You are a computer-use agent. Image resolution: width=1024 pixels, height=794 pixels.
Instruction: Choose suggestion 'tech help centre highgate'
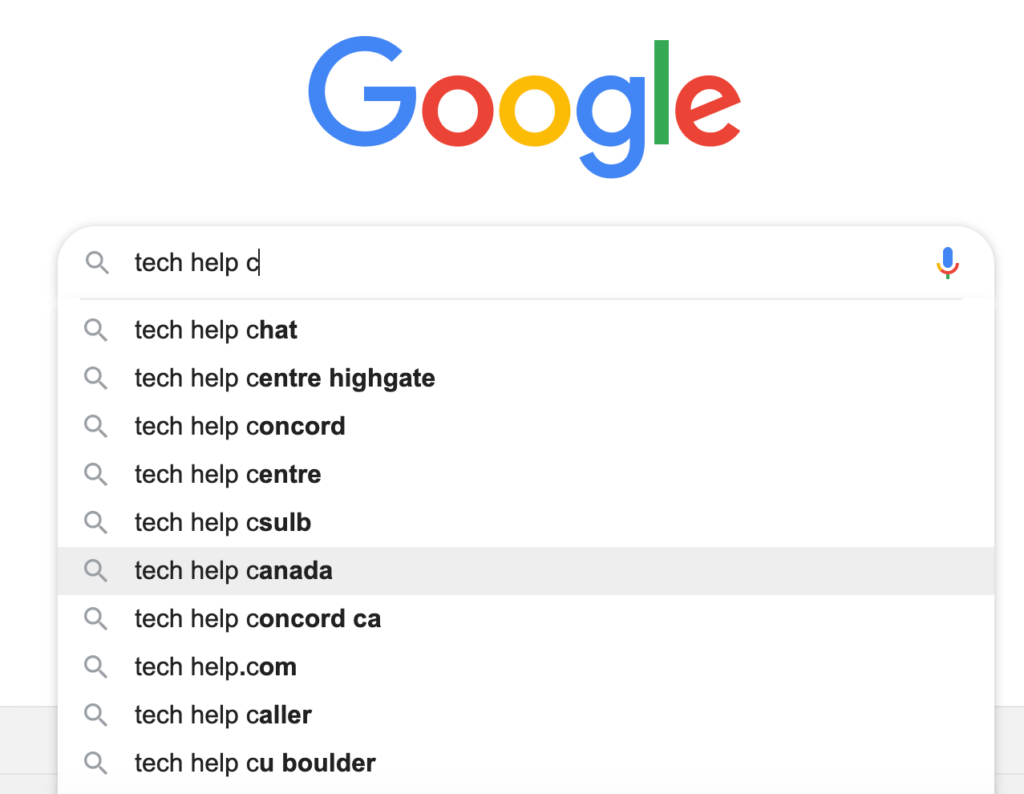click(526, 378)
